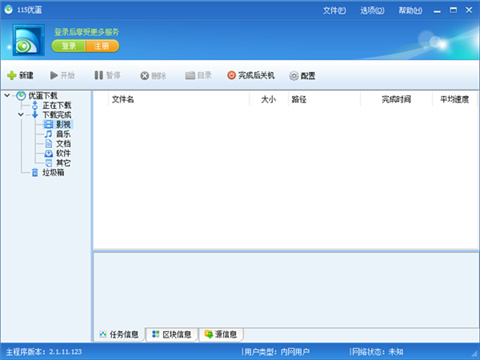Sort by 完成时间 column header
The image size is (480, 360).
(x=396, y=99)
